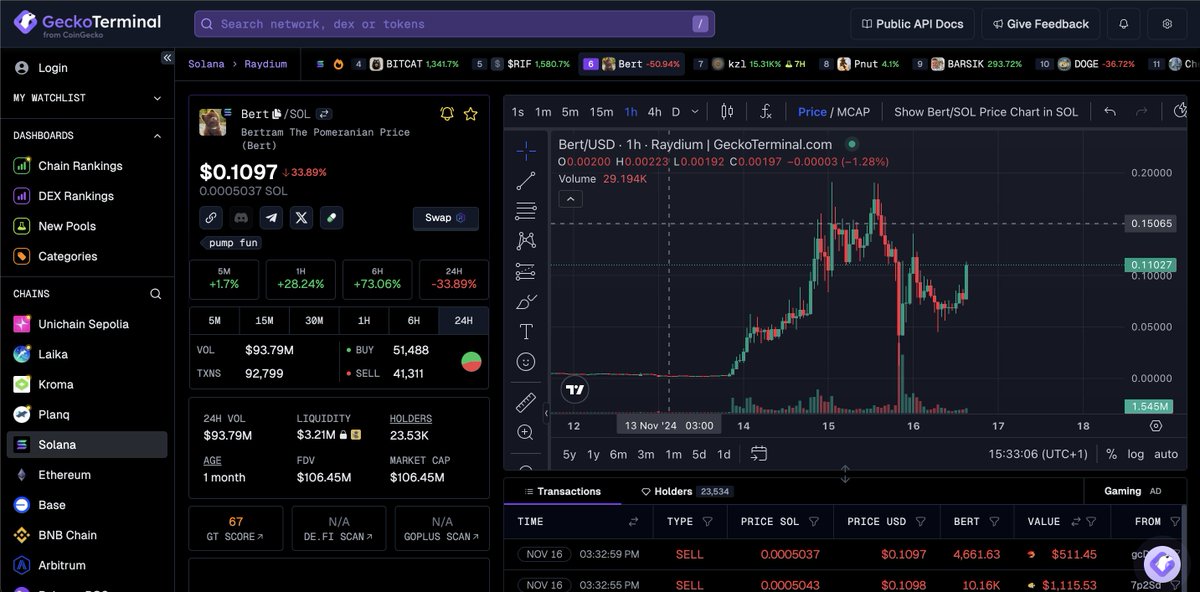Viewport: 1200px width, 592px height.
Task: Filter transactions by Price SOL
Action: click(x=813, y=521)
